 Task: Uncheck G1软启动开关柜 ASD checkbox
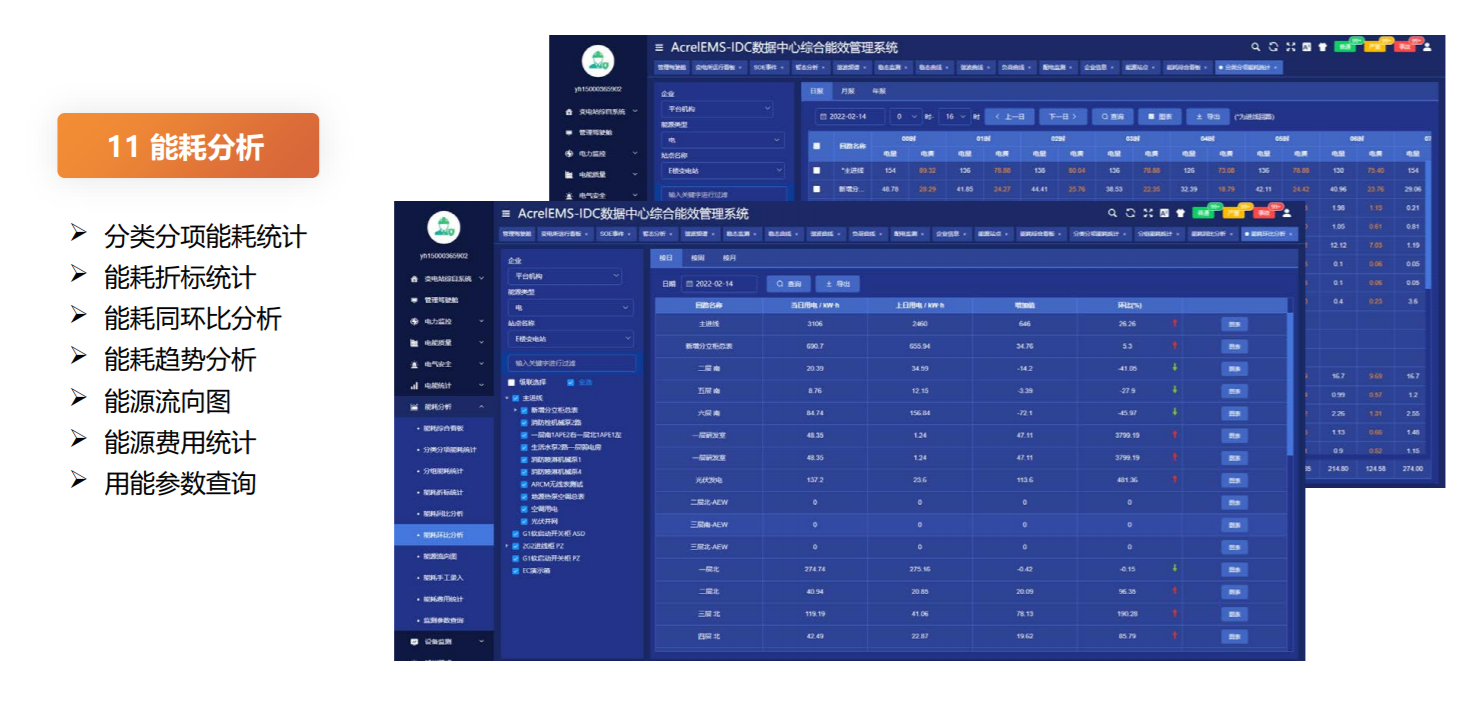(516, 534)
